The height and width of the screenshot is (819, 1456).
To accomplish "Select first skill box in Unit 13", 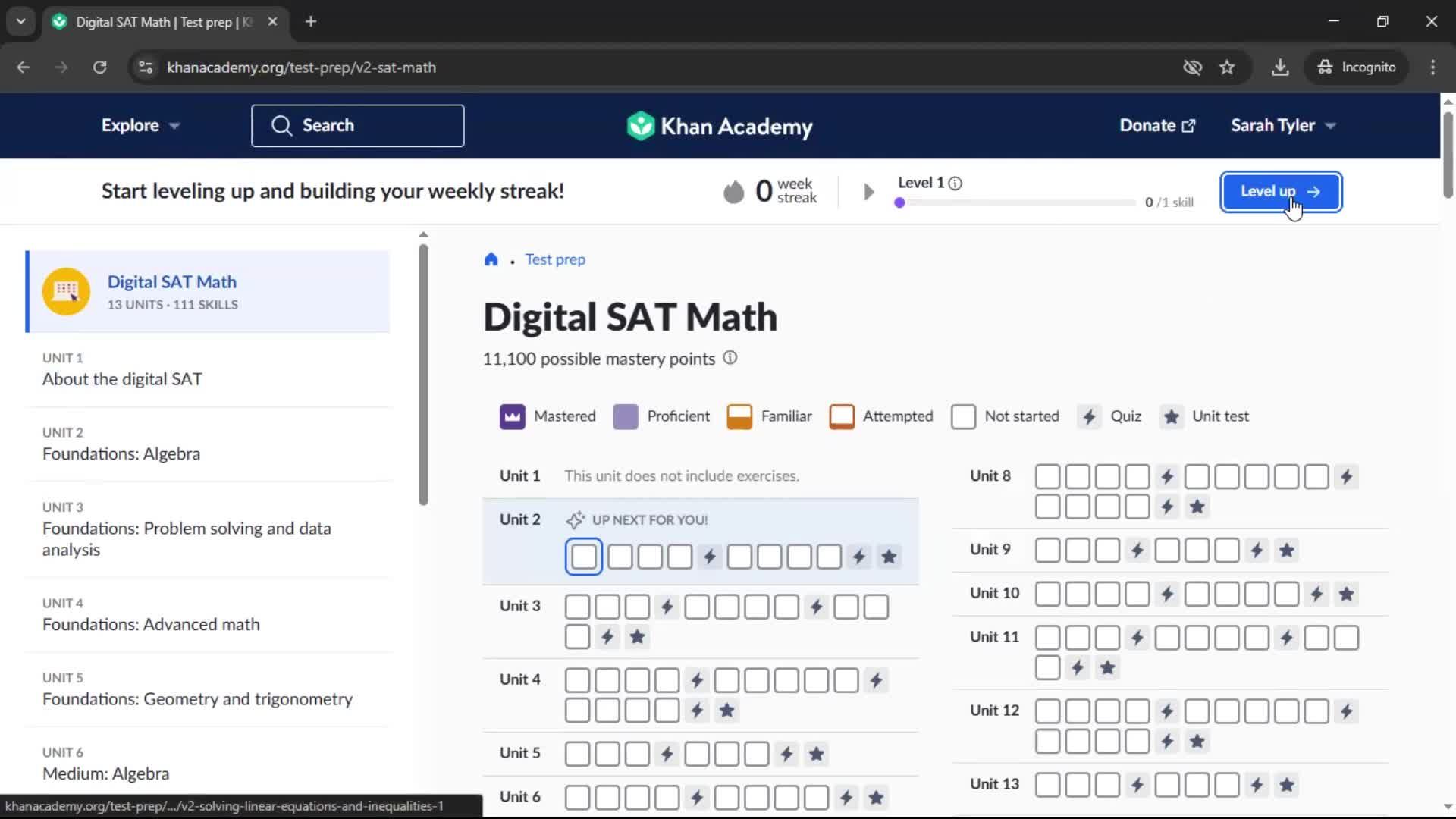I will 1048,785.
